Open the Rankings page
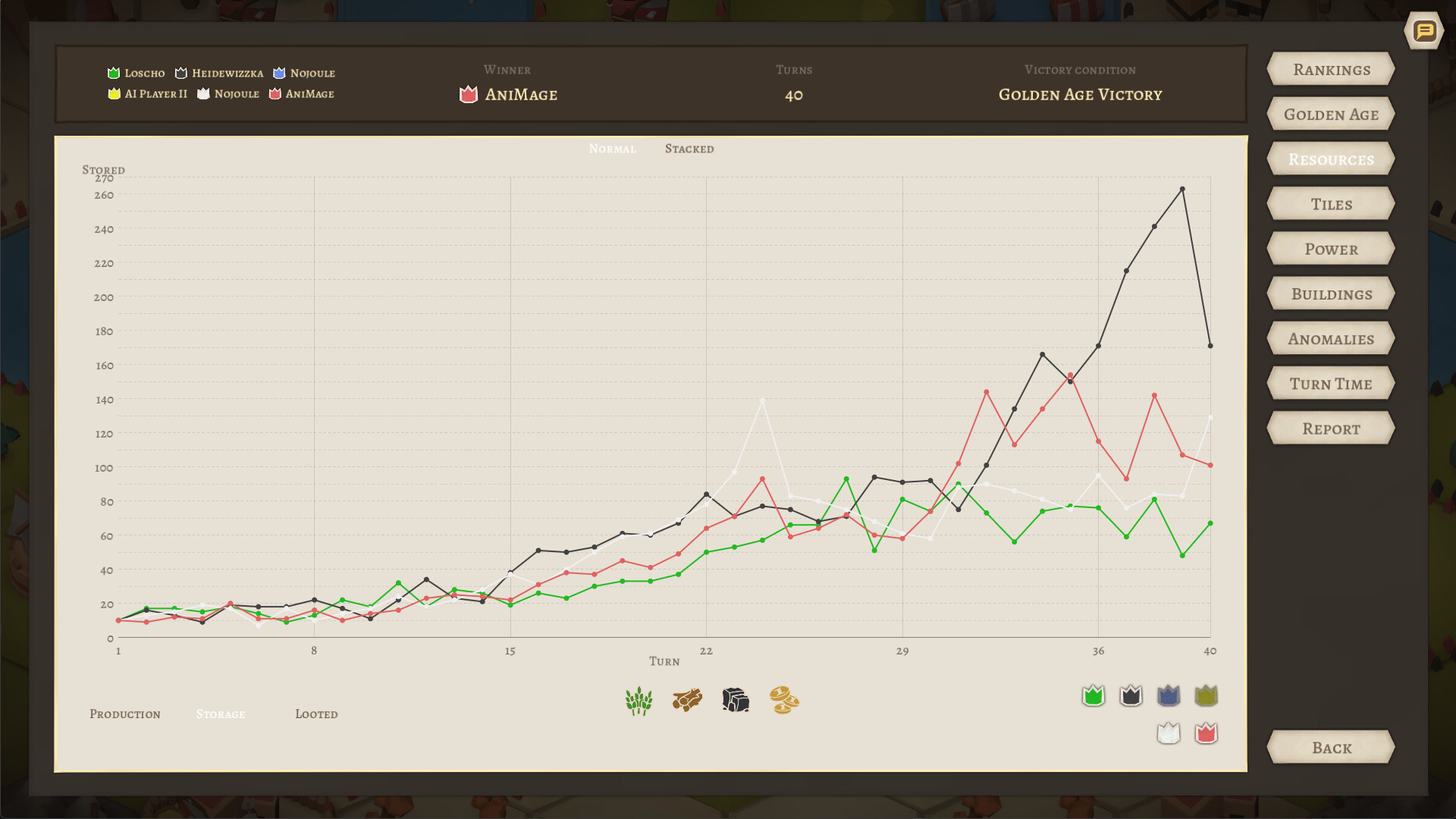 (x=1331, y=70)
